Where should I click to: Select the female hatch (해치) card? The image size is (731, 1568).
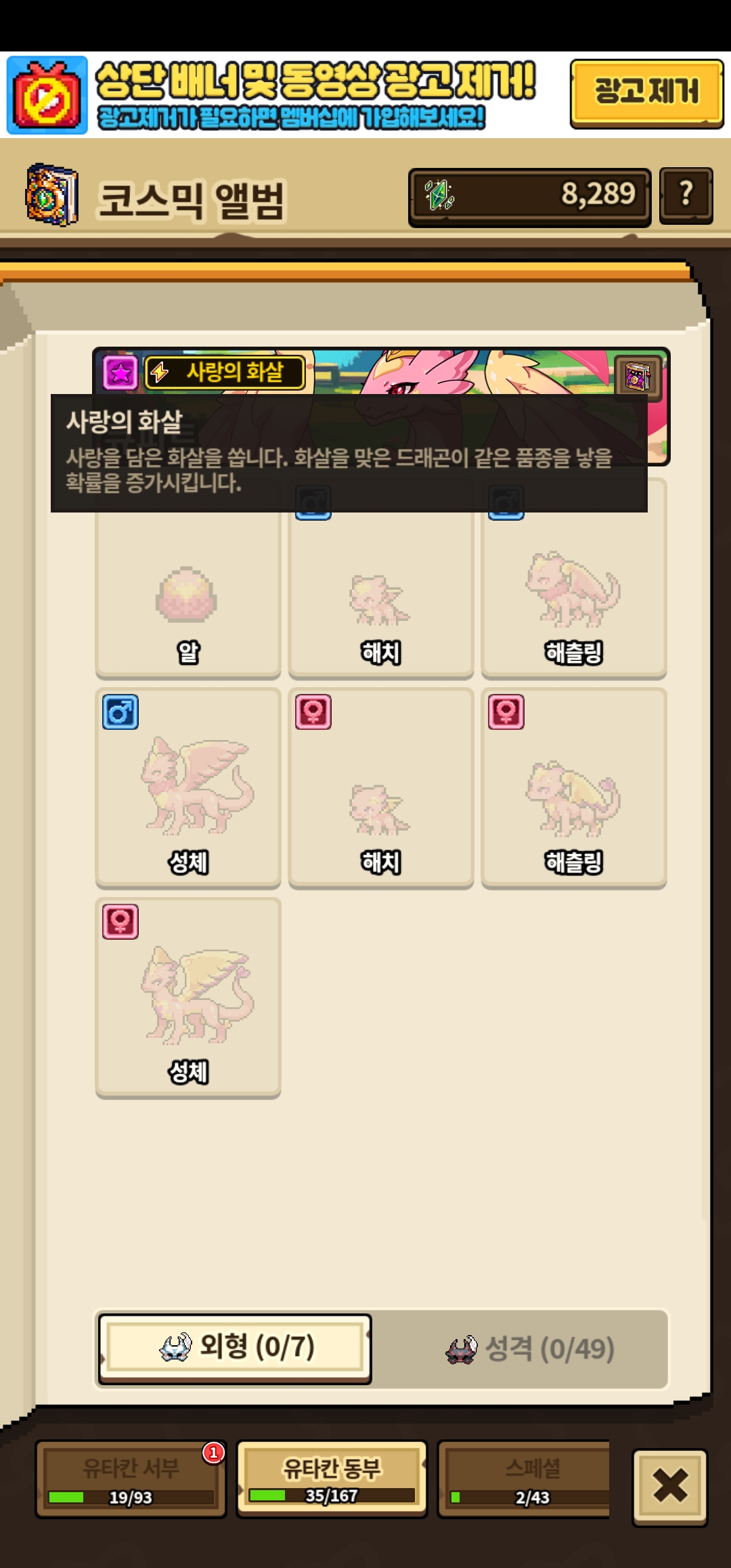pyautogui.click(x=381, y=788)
